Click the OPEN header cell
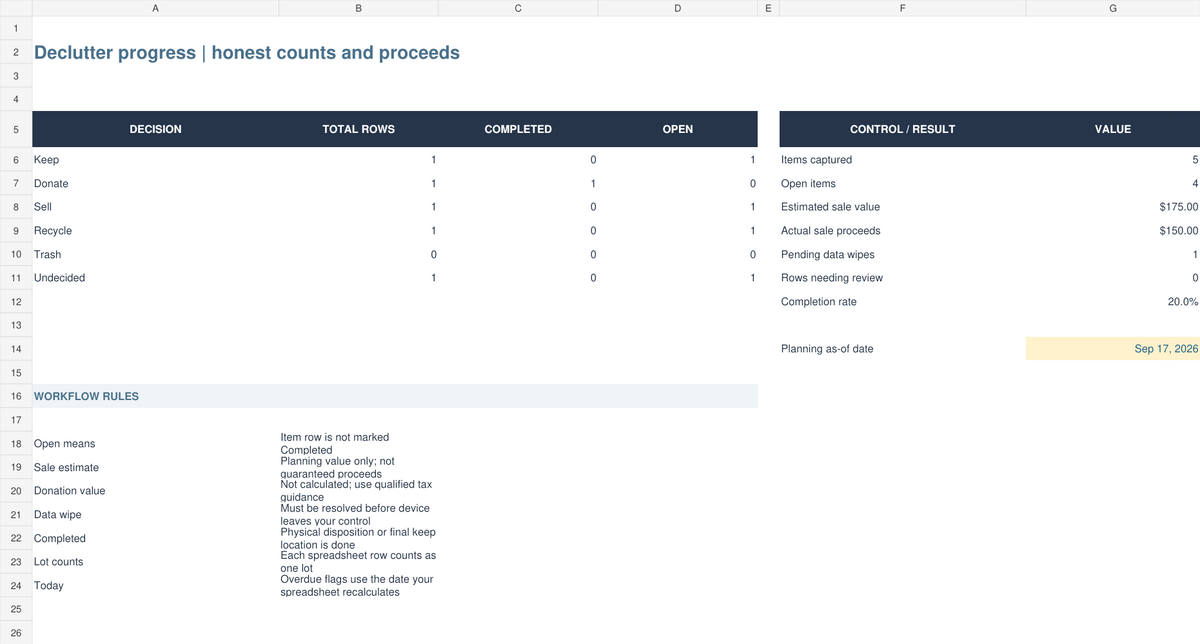 coord(678,129)
